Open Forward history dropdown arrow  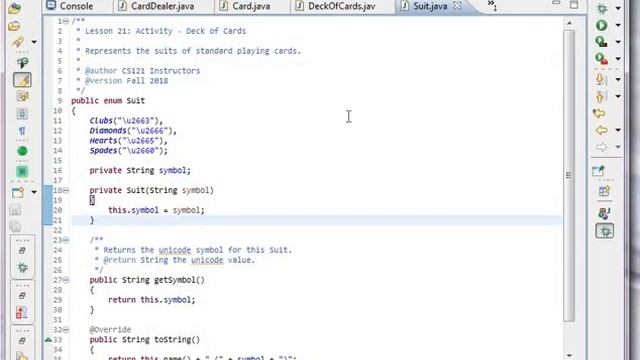pos(618,147)
